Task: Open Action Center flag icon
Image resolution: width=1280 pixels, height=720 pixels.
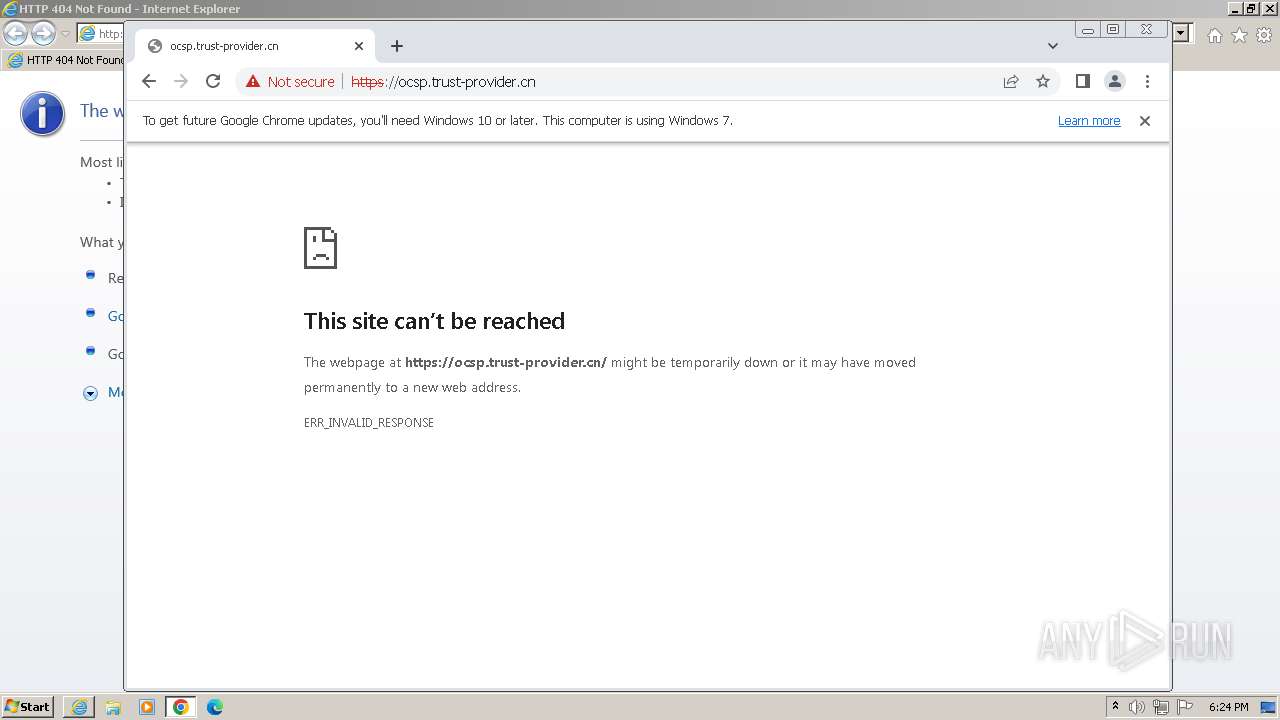Action: (1185, 707)
